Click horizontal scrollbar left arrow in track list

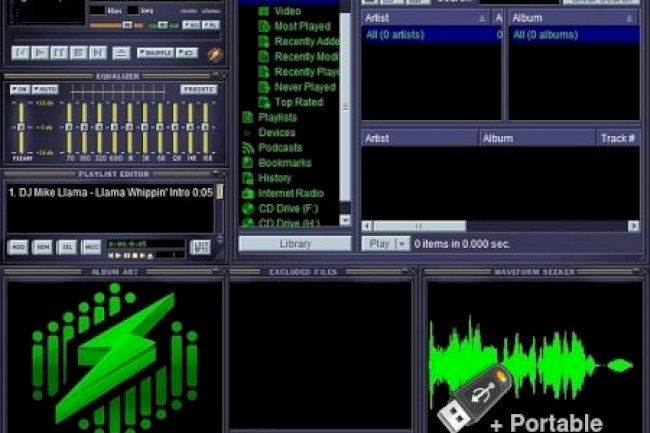pos(367,226)
